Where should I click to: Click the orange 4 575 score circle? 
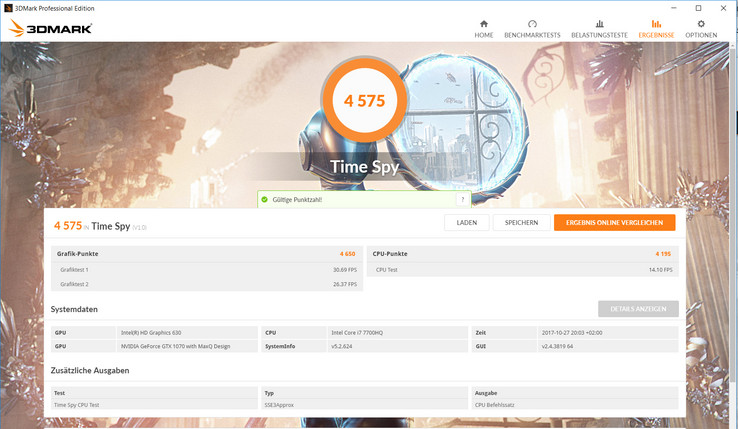pos(364,100)
